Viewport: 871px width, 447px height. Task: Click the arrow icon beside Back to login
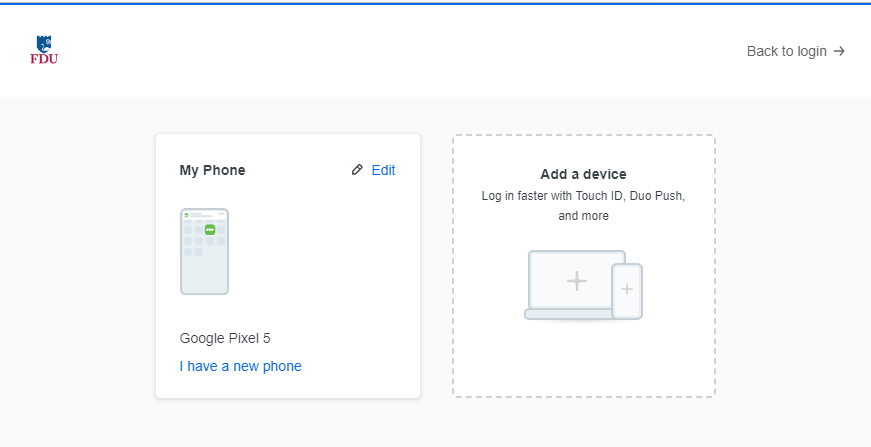click(x=839, y=51)
